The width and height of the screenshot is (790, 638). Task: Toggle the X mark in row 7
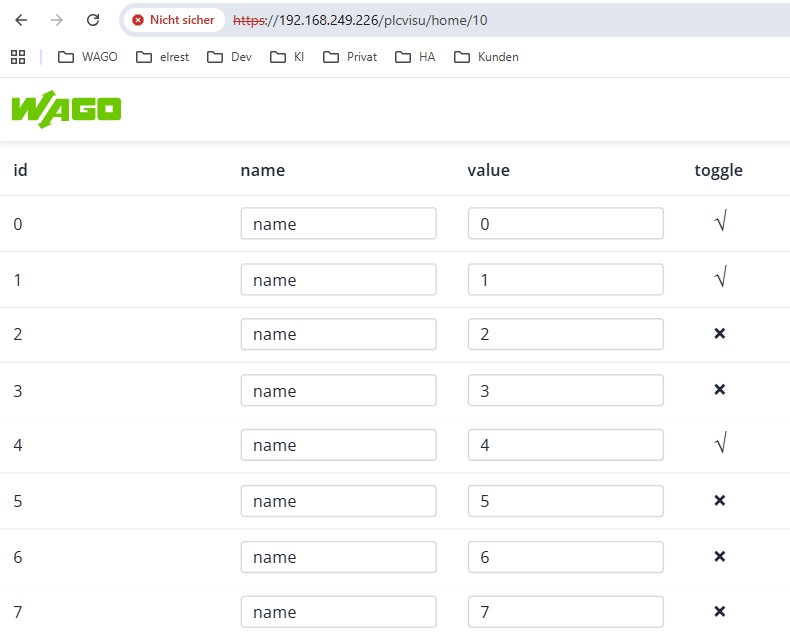pyautogui.click(x=719, y=611)
